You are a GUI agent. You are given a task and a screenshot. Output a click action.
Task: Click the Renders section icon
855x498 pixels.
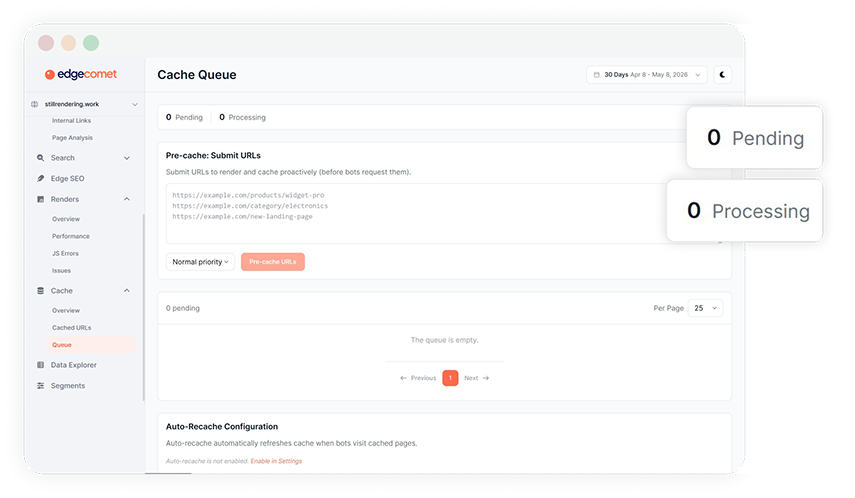tap(40, 199)
